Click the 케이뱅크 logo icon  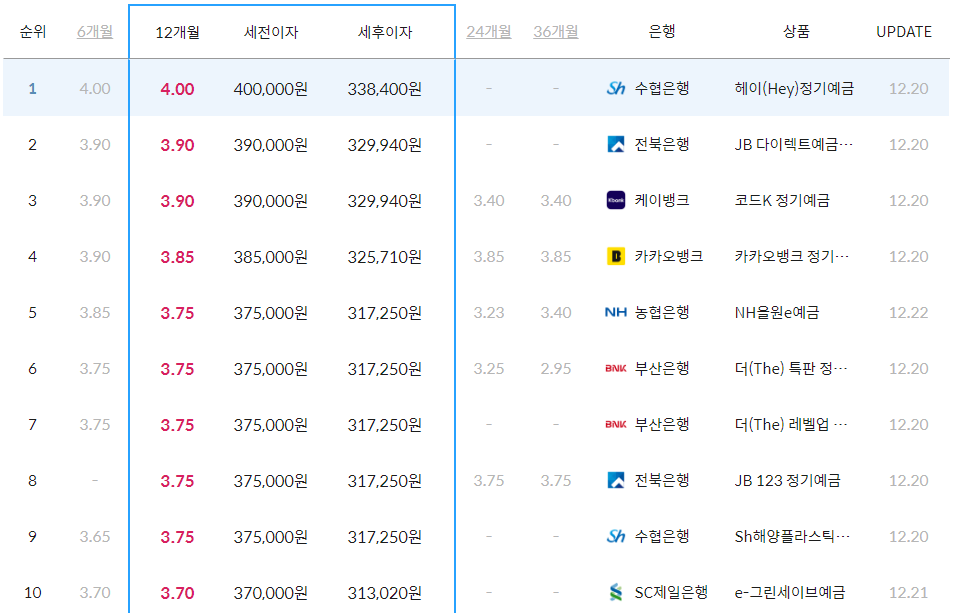click(616, 200)
